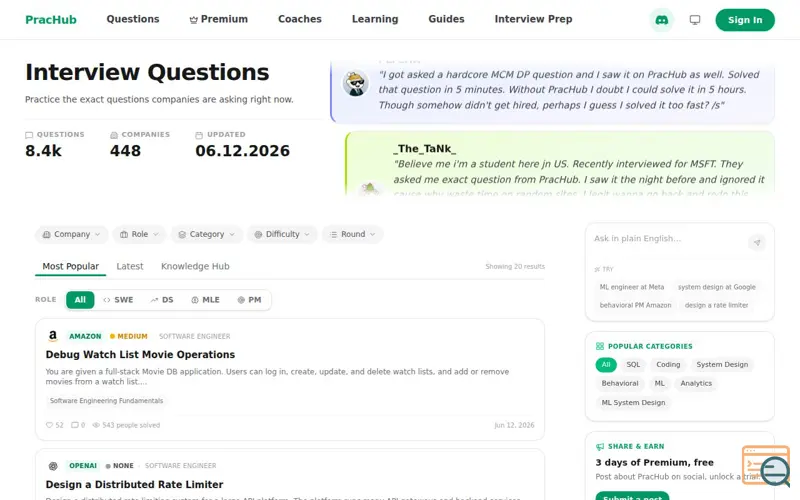The image size is (800, 500).
Task: Click the Share & Earn megaphone icon
Action: click(x=599, y=446)
